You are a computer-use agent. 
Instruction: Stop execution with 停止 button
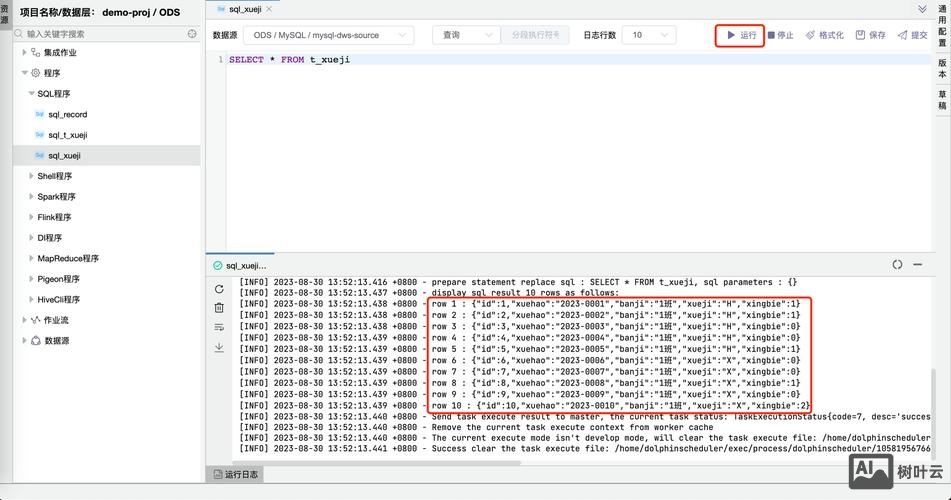click(781, 35)
